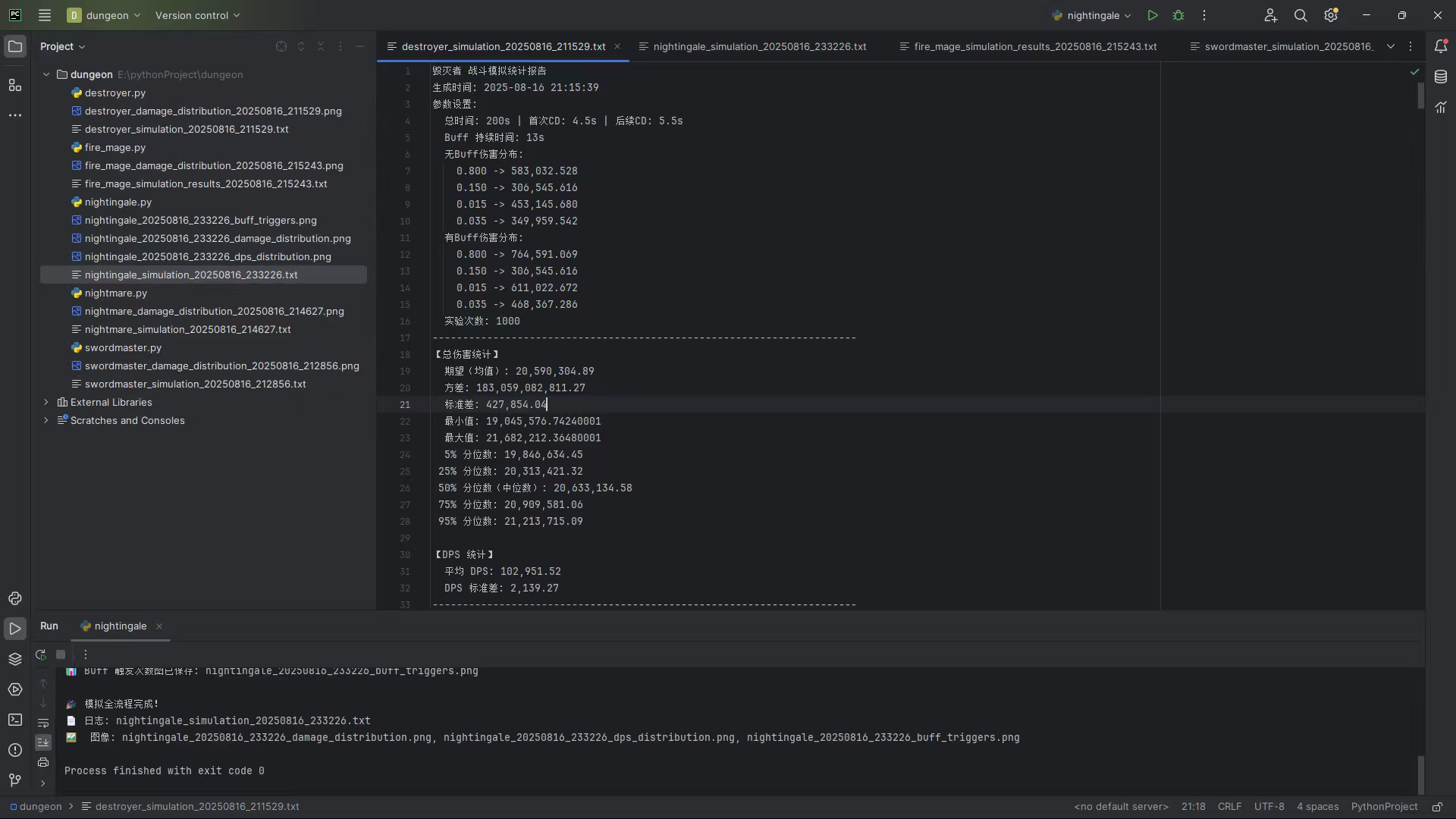The image size is (1456, 819).
Task: Click UTF-8 encoding in status bar
Action: 1269,807
